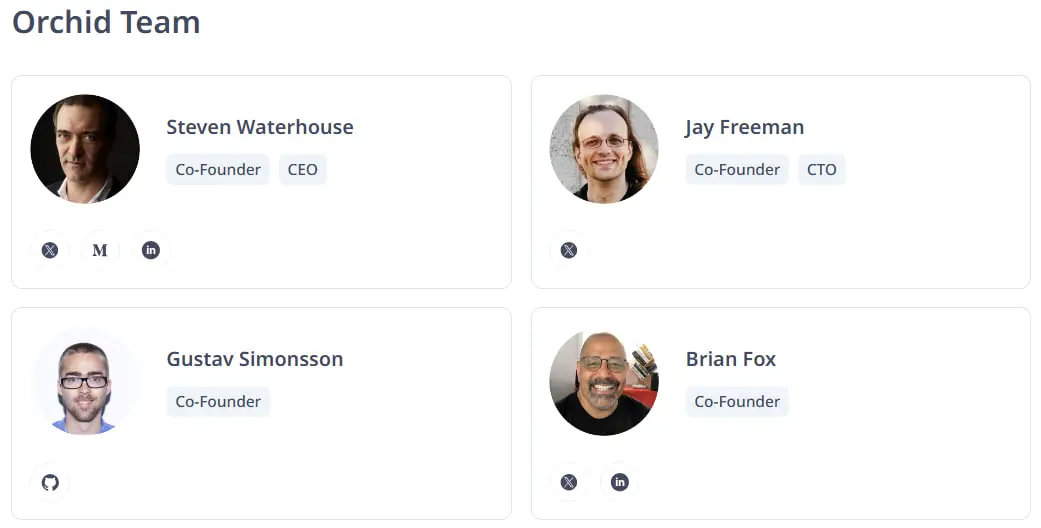Open Gustav Simonsson's GitHub icon
Image resolution: width=1041 pixels, height=528 pixels.
[50, 482]
